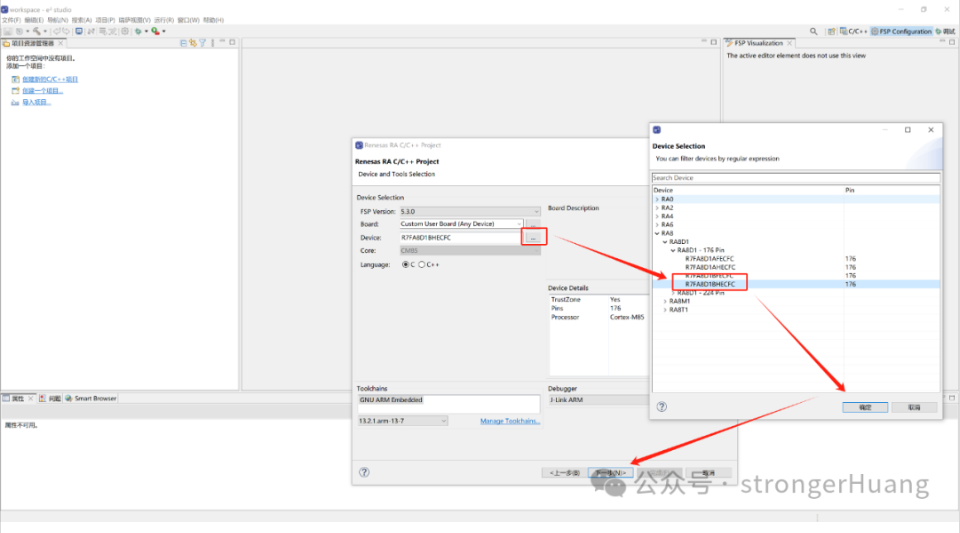Expand the RA8M1 tree node
This screenshot has height=533, width=960.
[665, 302]
